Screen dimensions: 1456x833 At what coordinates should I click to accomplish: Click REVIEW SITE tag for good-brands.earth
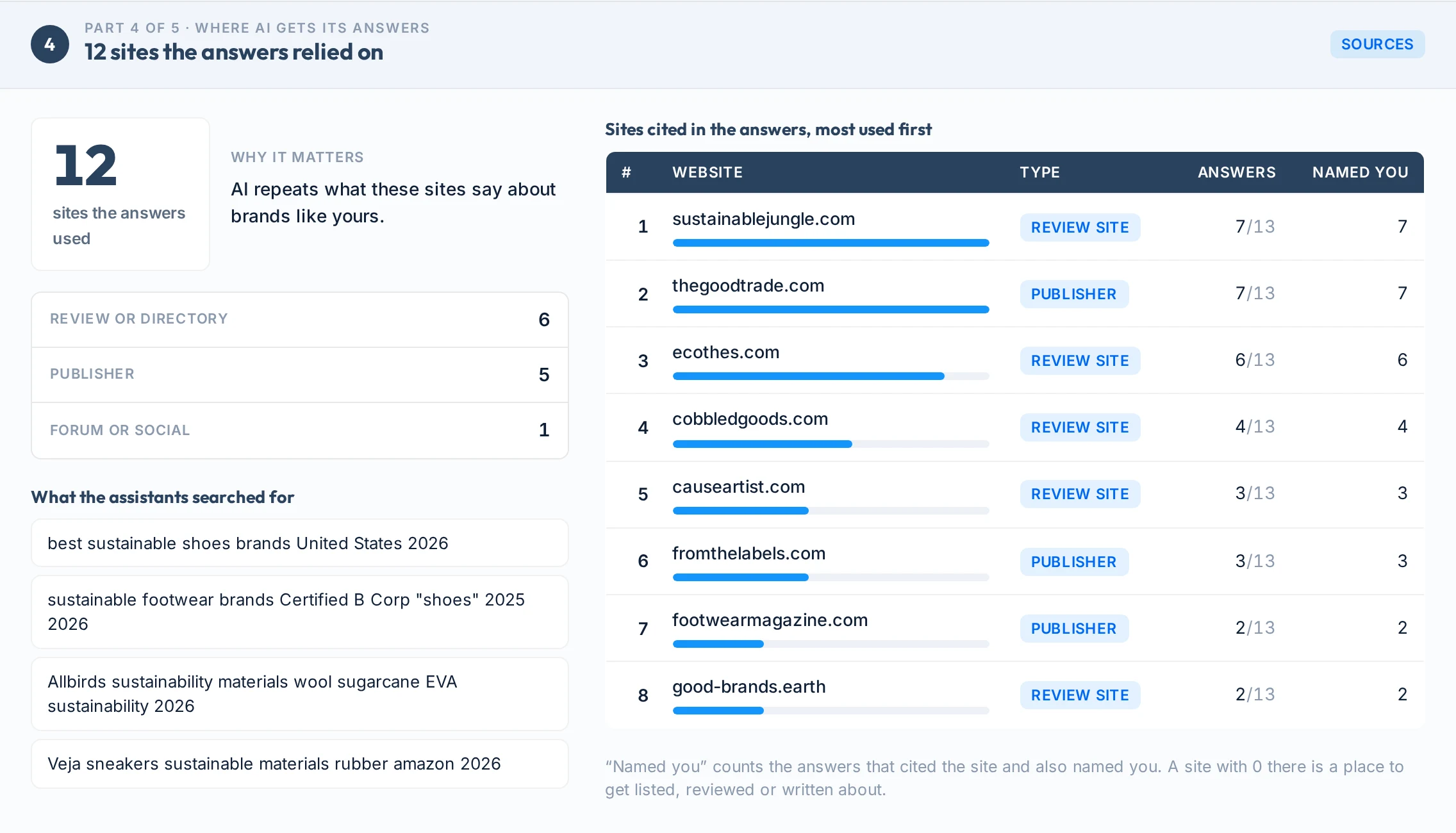(x=1080, y=695)
